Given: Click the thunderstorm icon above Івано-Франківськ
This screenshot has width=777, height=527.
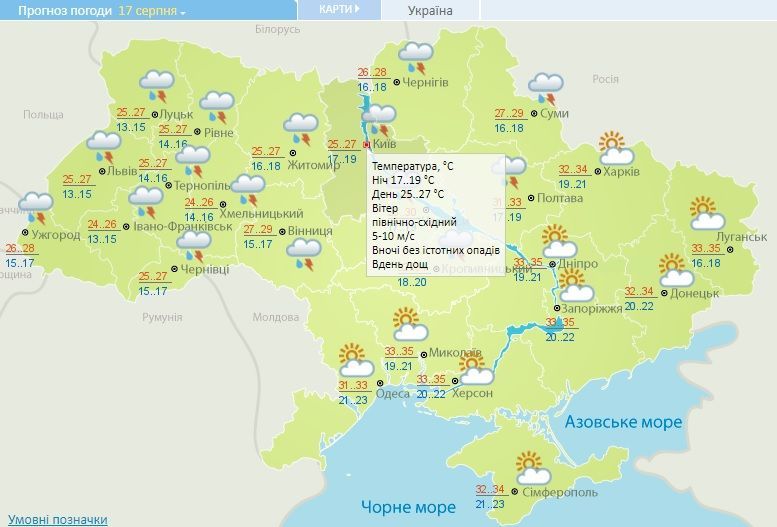Looking at the screenshot, I should (x=146, y=202).
